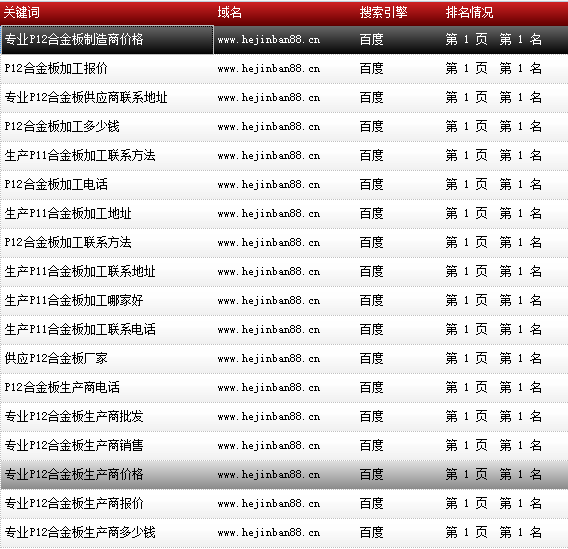Click domain in 专业P12合金板生产商价格 row
The image size is (568, 549).
[269, 474]
